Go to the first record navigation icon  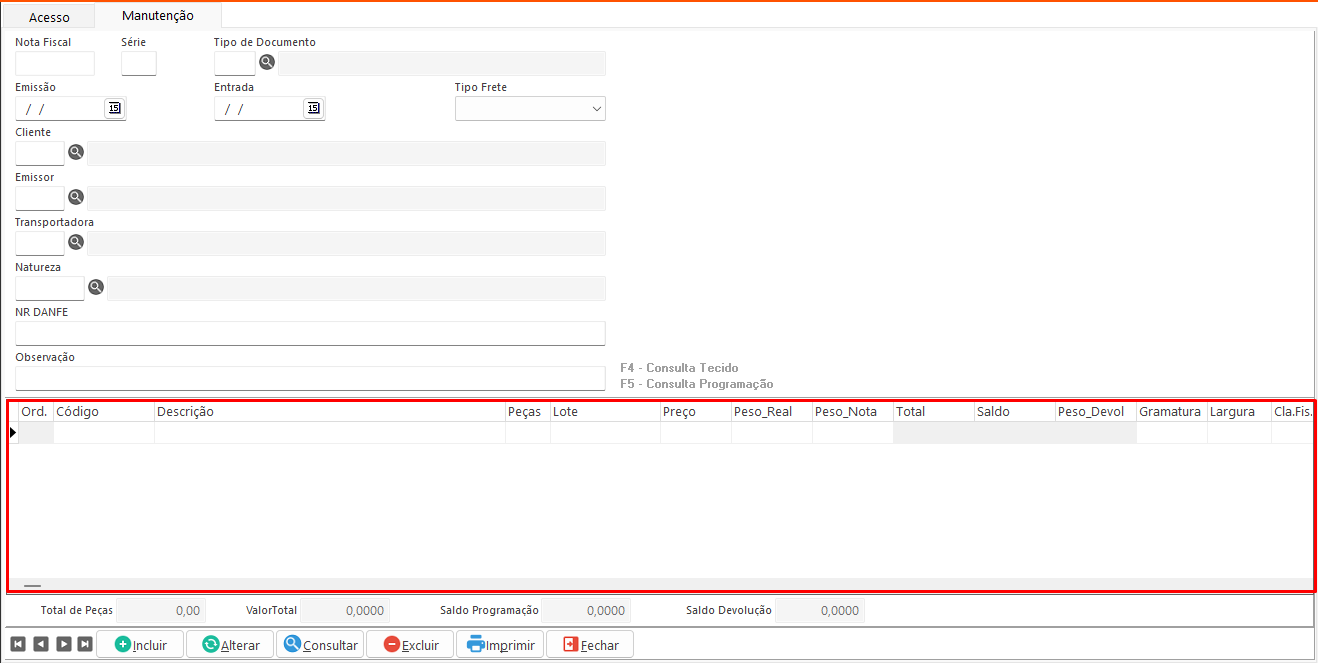18,644
